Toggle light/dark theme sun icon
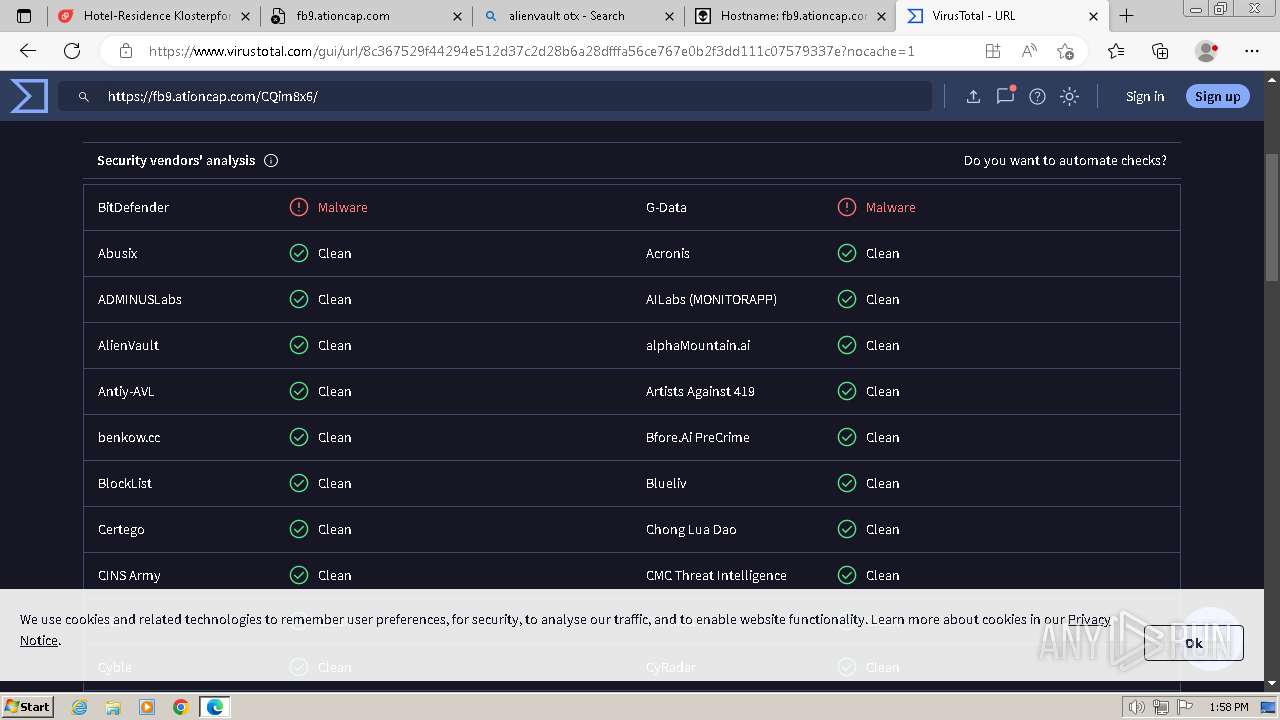 pyautogui.click(x=1069, y=97)
